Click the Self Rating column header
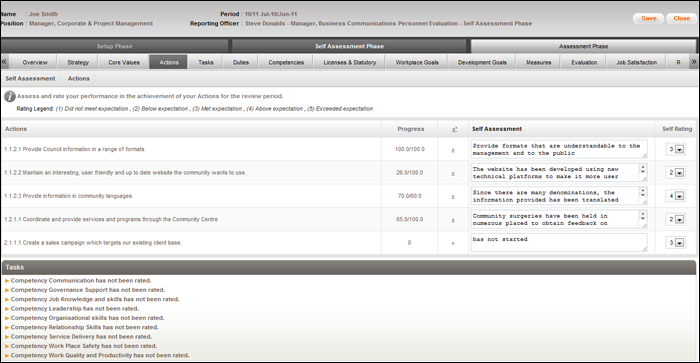Viewport: 700px width, 363px height. pos(677,129)
